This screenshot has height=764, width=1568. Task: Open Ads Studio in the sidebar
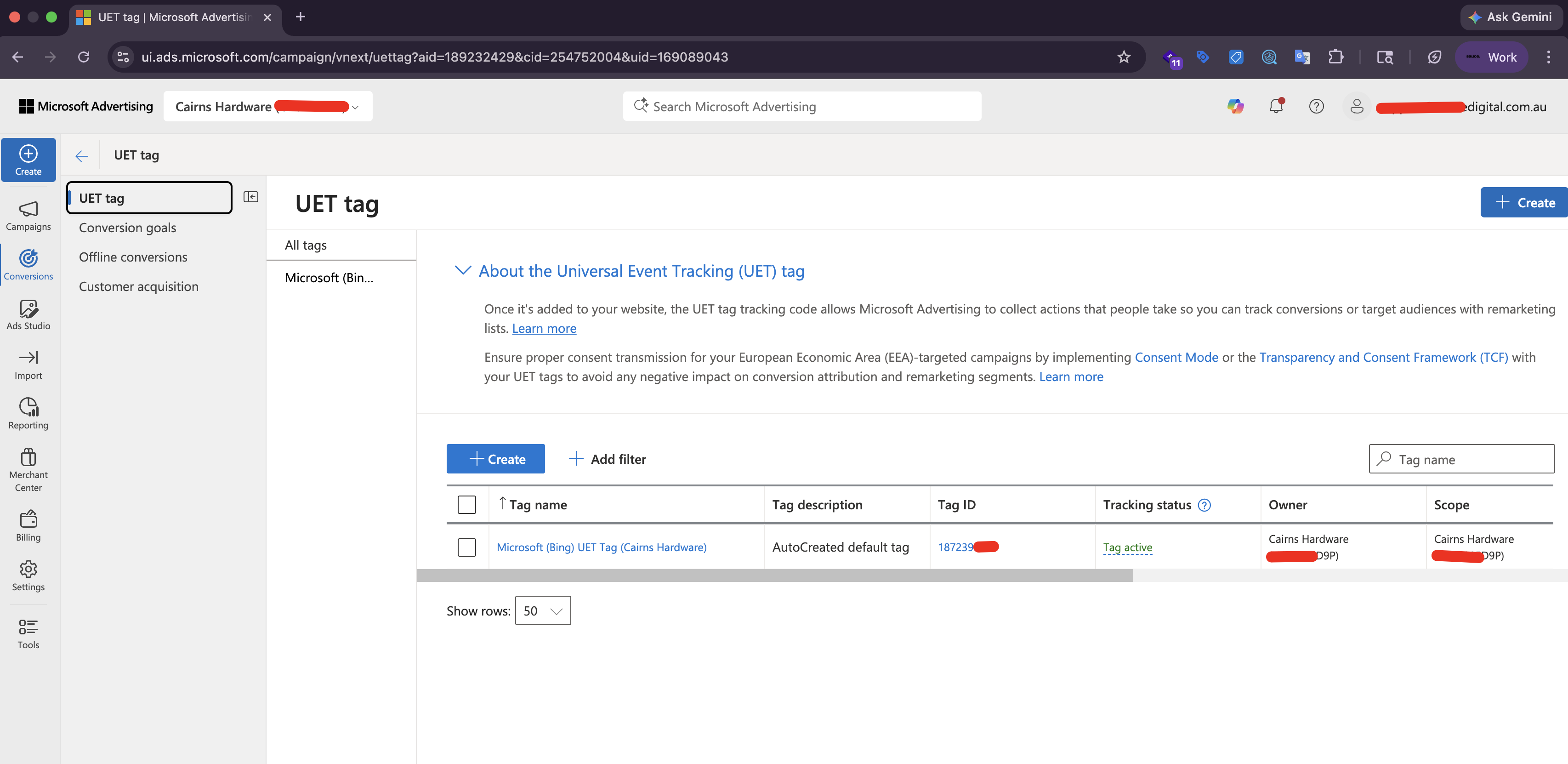click(x=28, y=315)
